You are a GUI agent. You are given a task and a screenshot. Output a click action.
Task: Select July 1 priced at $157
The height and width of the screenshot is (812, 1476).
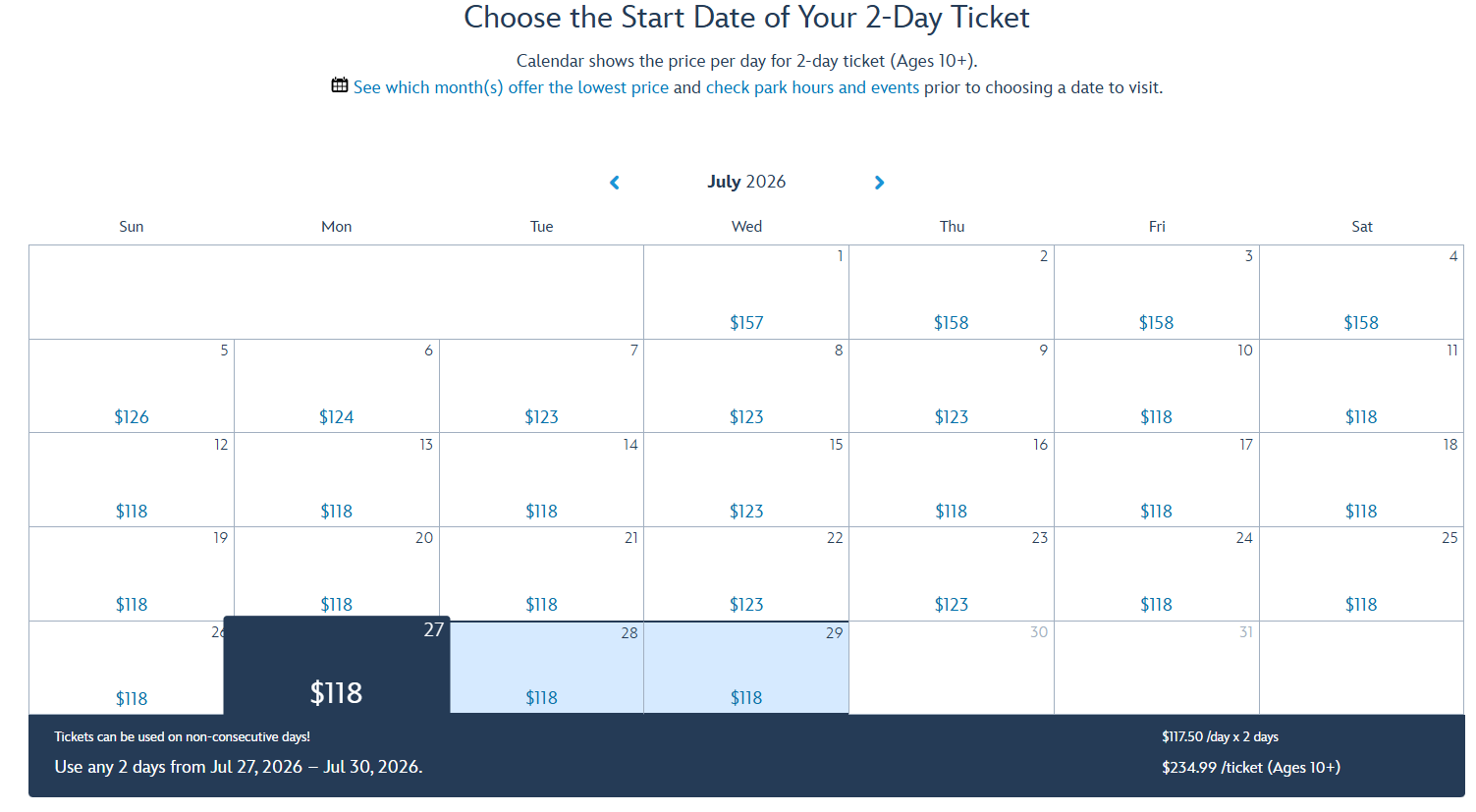tap(746, 293)
